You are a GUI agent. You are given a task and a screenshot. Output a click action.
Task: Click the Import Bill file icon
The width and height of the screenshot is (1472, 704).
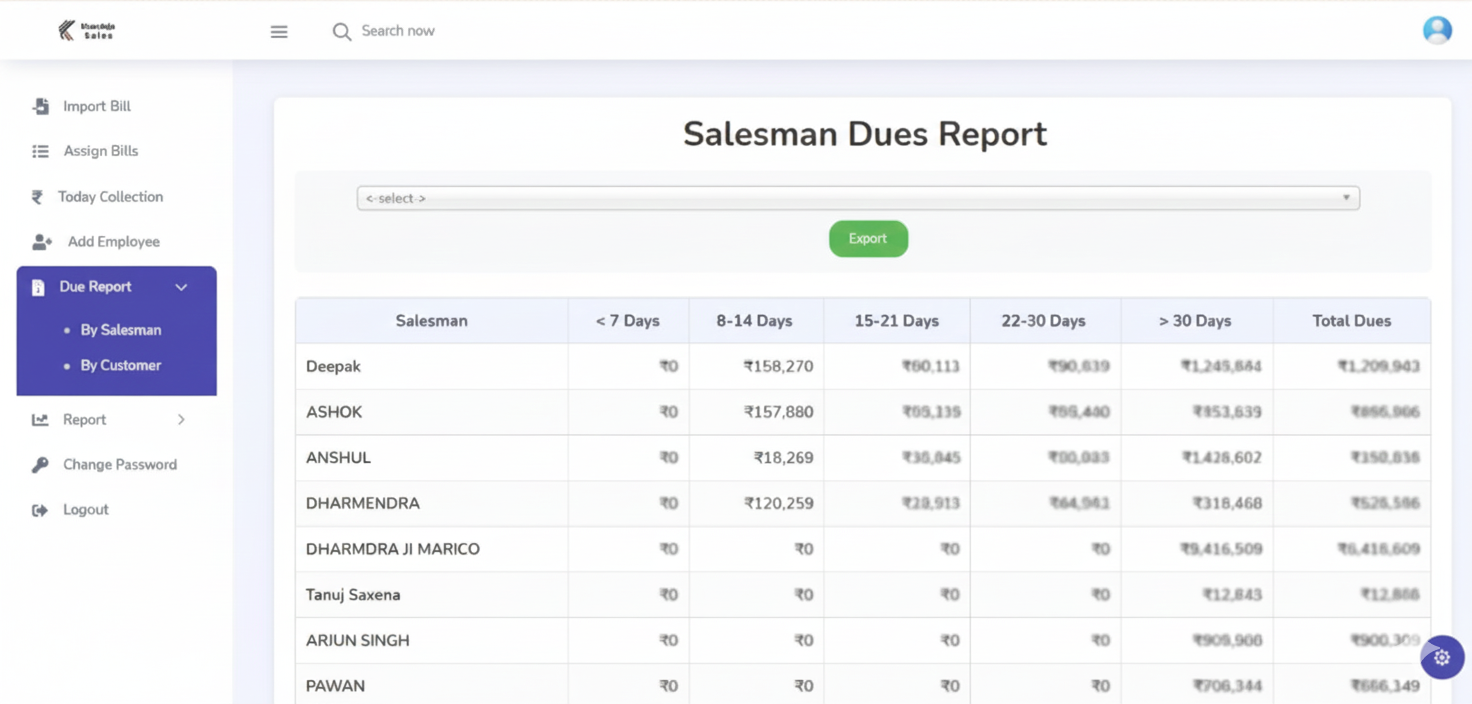point(41,106)
